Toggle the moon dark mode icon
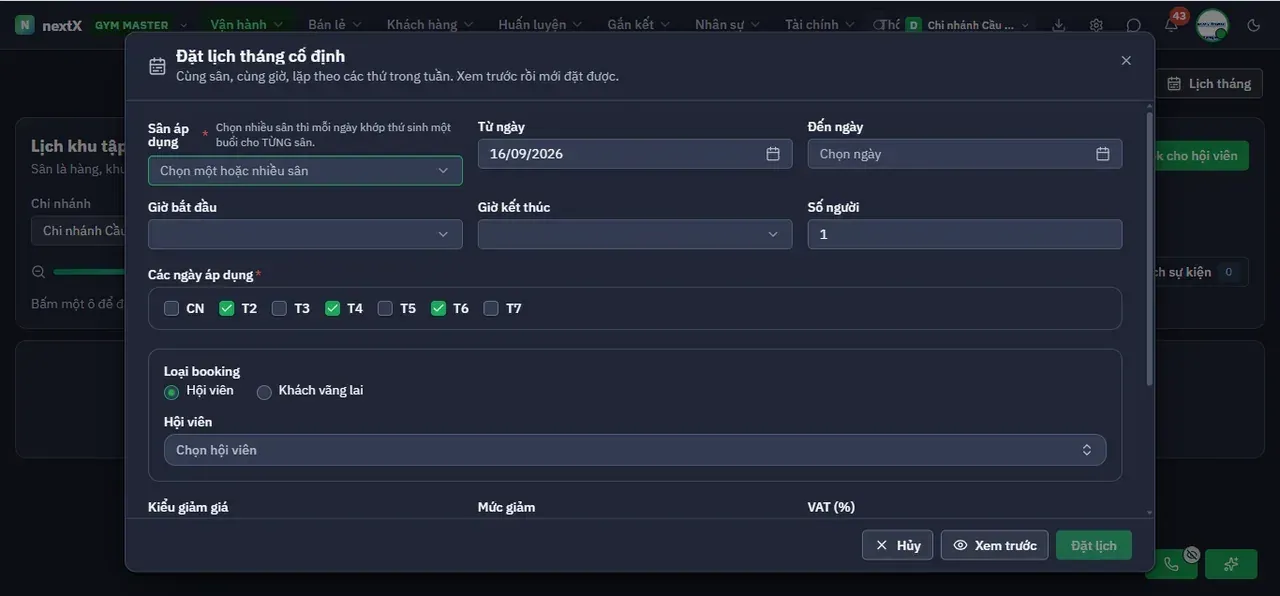The image size is (1280, 596). [x=1255, y=25]
